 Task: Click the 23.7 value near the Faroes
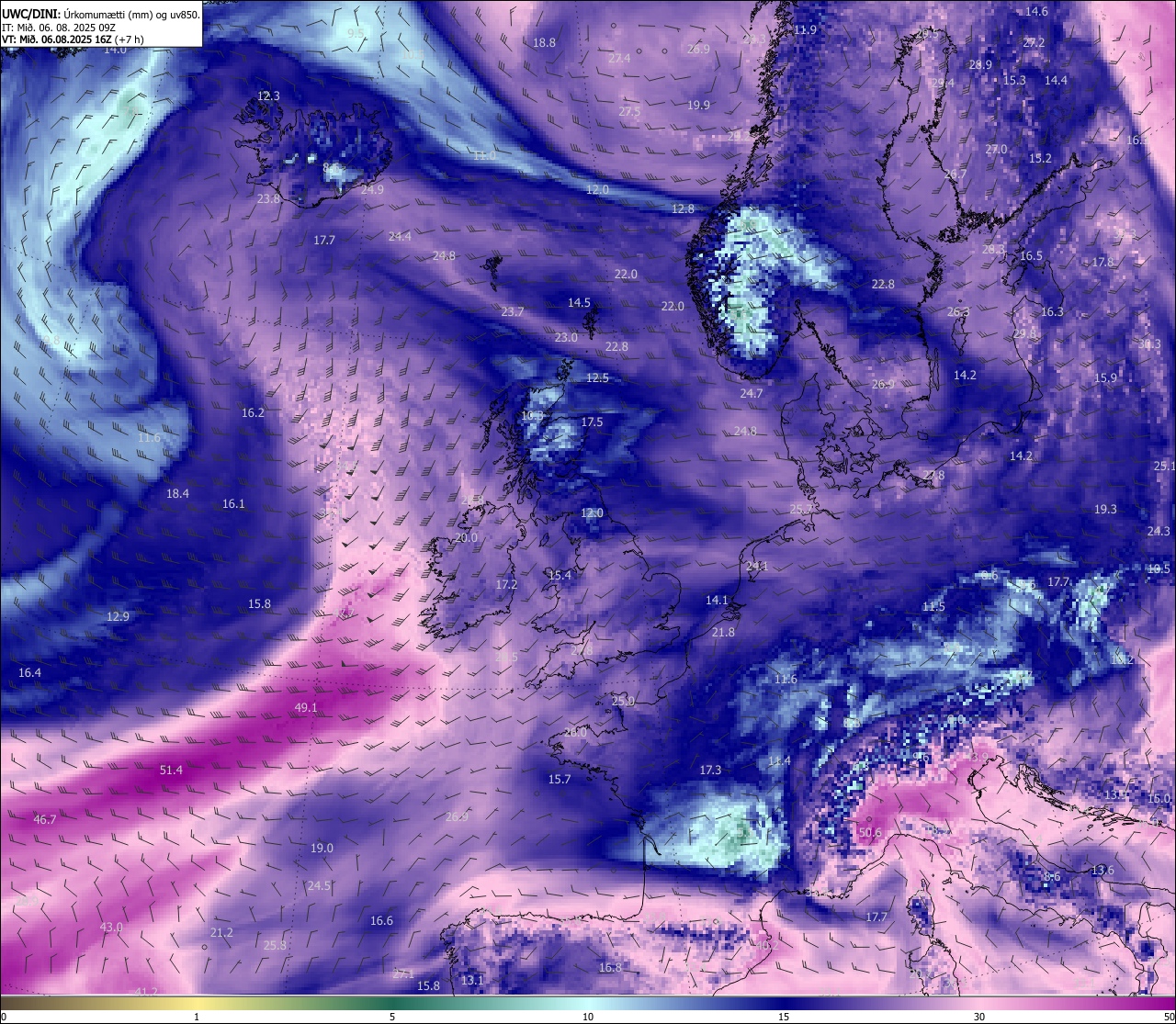coord(513,311)
